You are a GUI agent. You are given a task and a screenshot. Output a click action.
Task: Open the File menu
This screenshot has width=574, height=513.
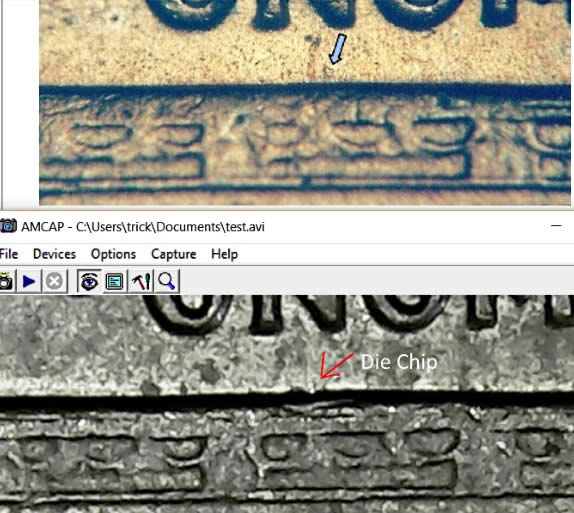click(x=9, y=254)
